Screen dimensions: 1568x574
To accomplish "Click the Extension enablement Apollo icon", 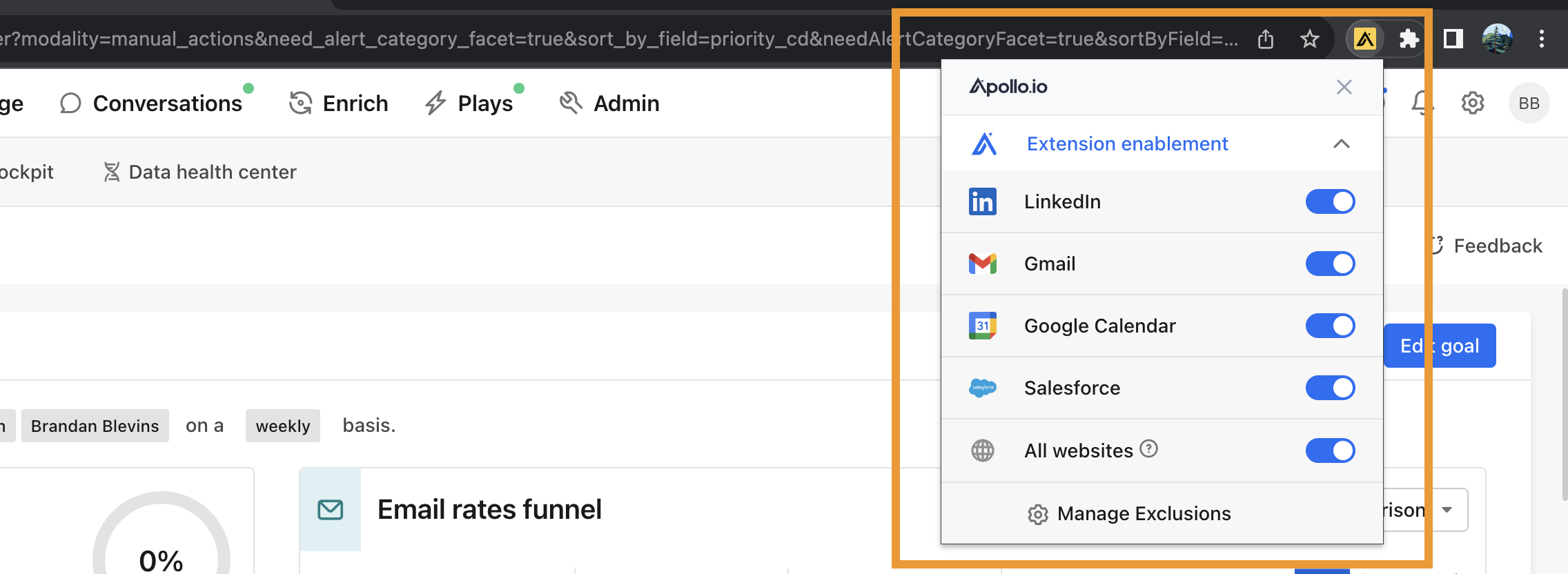I will 984,143.
